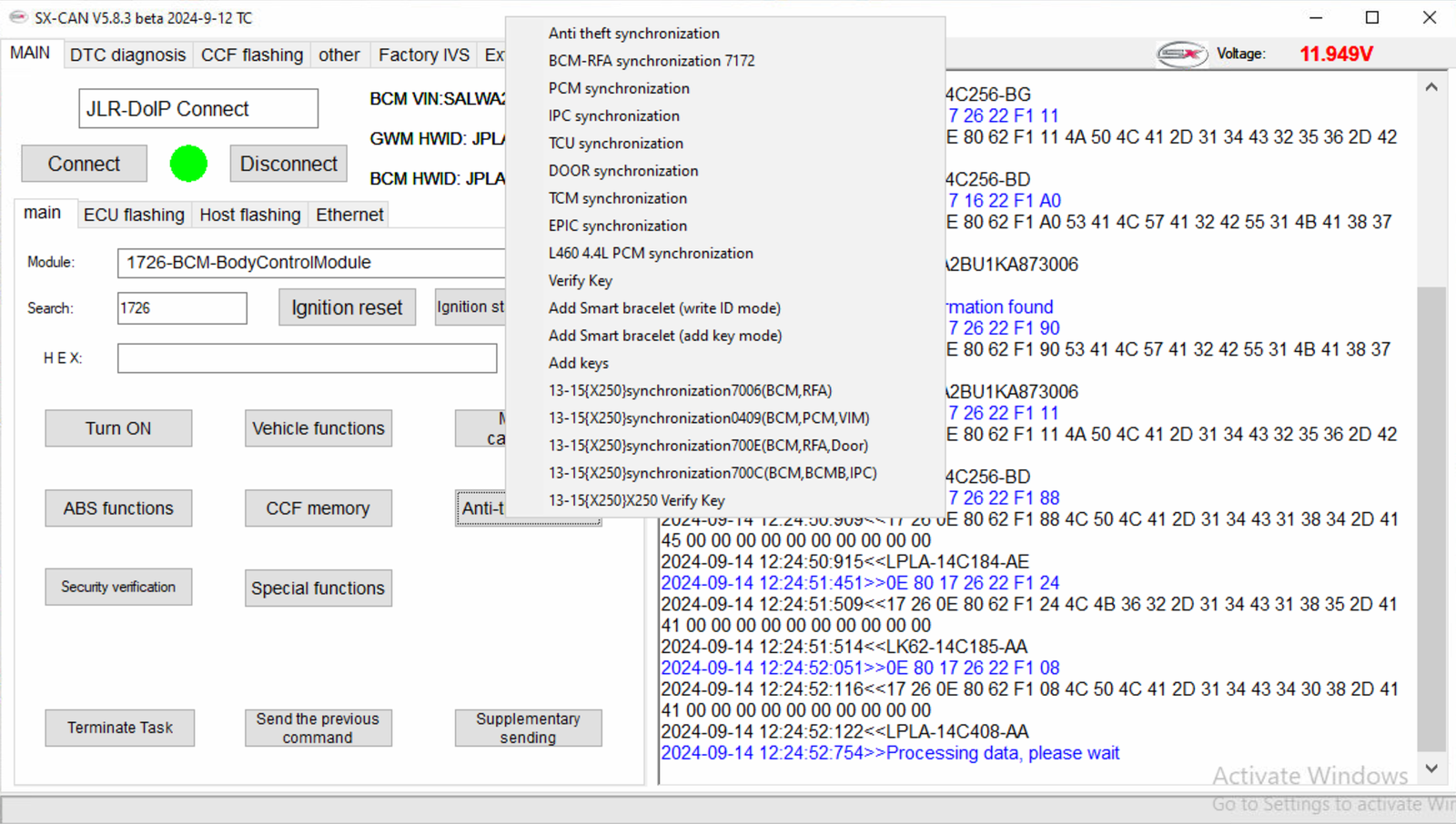The image size is (1456, 824).
Task: Select Anti theft synchronization menu entry
Action: (634, 34)
